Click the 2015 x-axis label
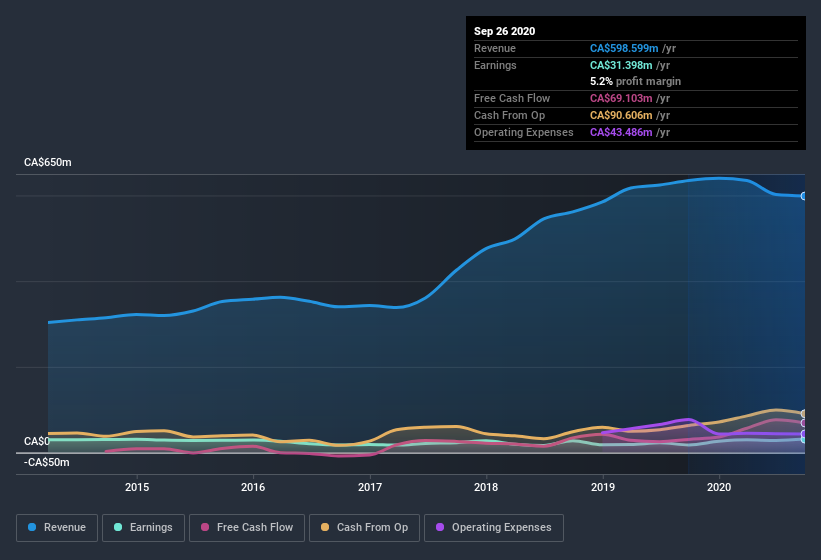Image resolution: width=821 pixels, height=560 pixels. coord(137,487)
